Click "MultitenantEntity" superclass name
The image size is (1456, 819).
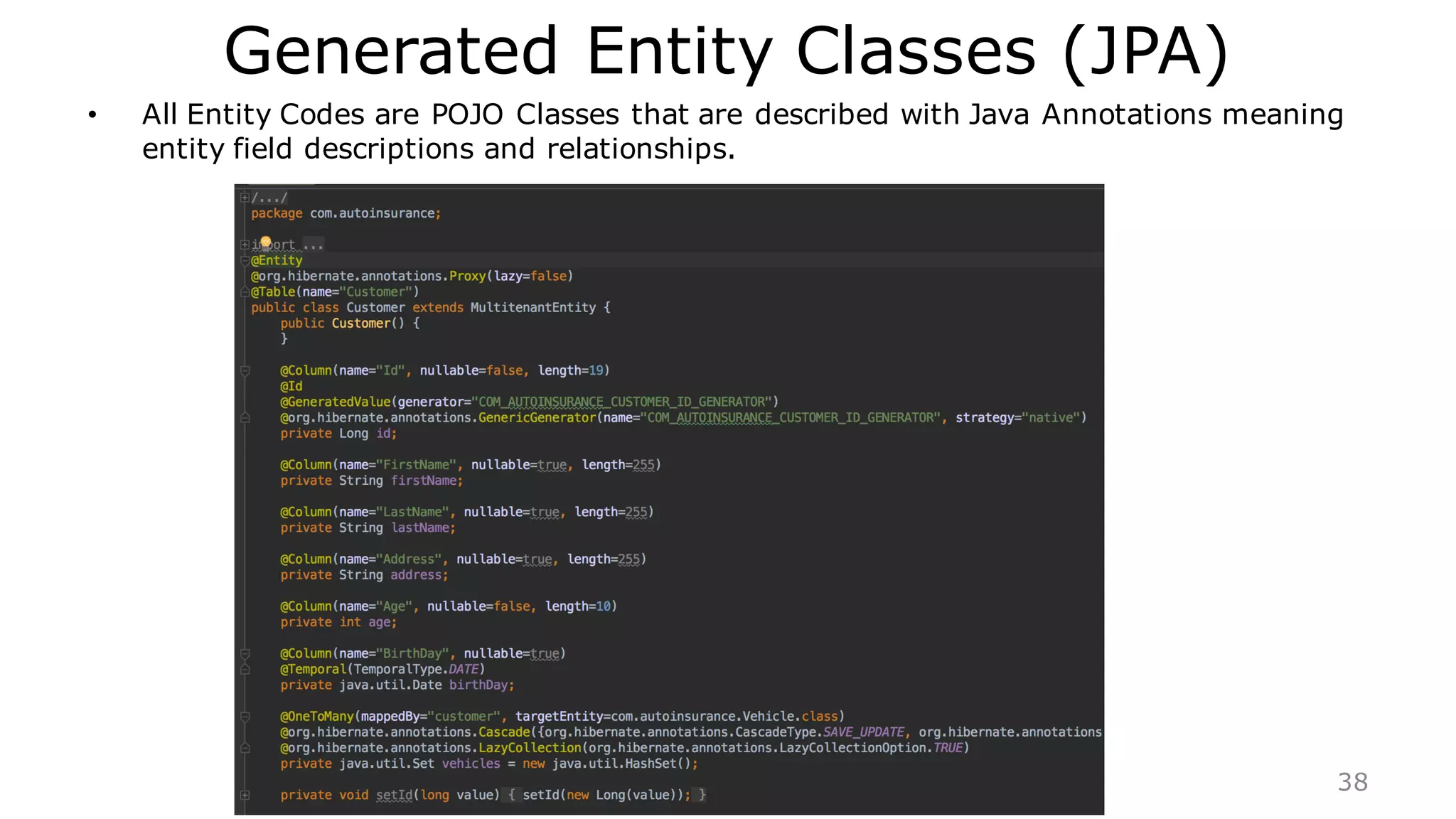point(533,308)
